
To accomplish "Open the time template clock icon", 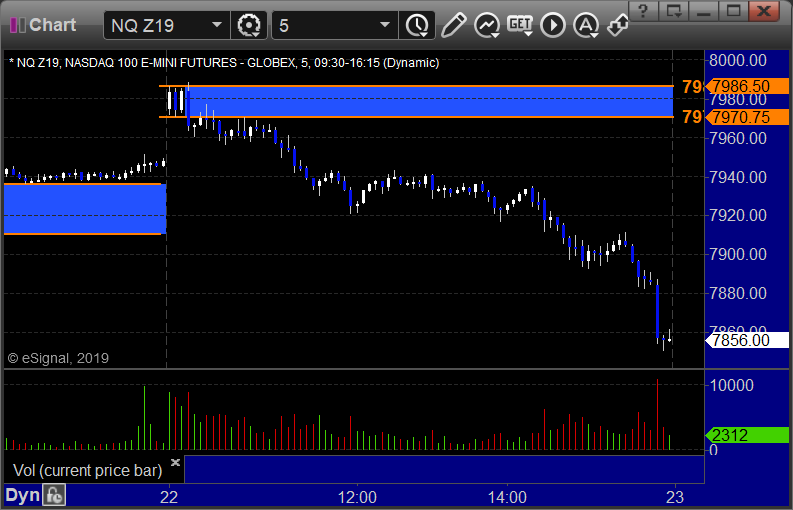I will pyautogui.click(x=417, y=25).
